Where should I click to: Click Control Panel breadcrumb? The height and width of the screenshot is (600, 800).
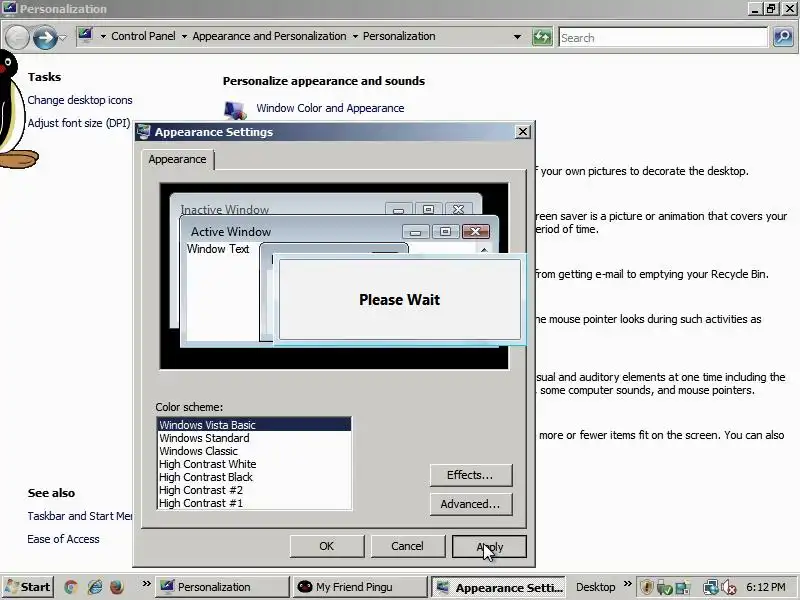pyautogui.click(x=143, y=36)
